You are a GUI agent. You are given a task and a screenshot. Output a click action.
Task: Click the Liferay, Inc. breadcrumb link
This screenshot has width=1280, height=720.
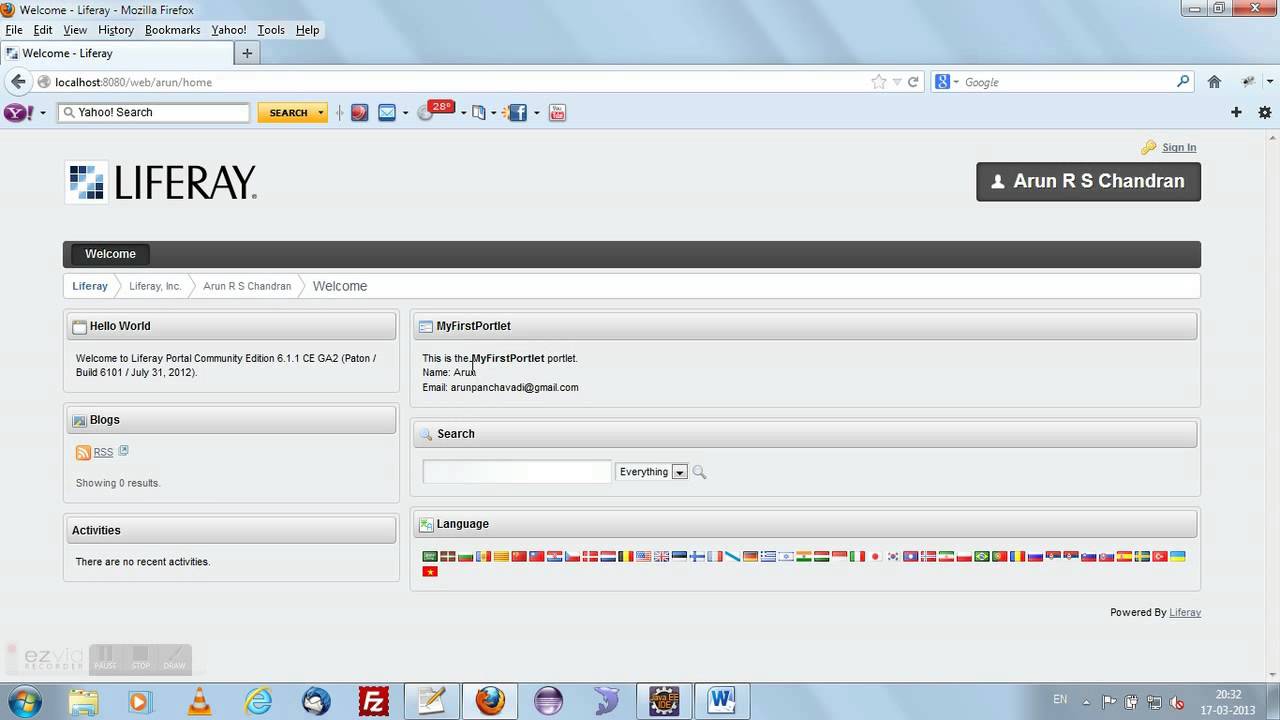tap(155, 286)
